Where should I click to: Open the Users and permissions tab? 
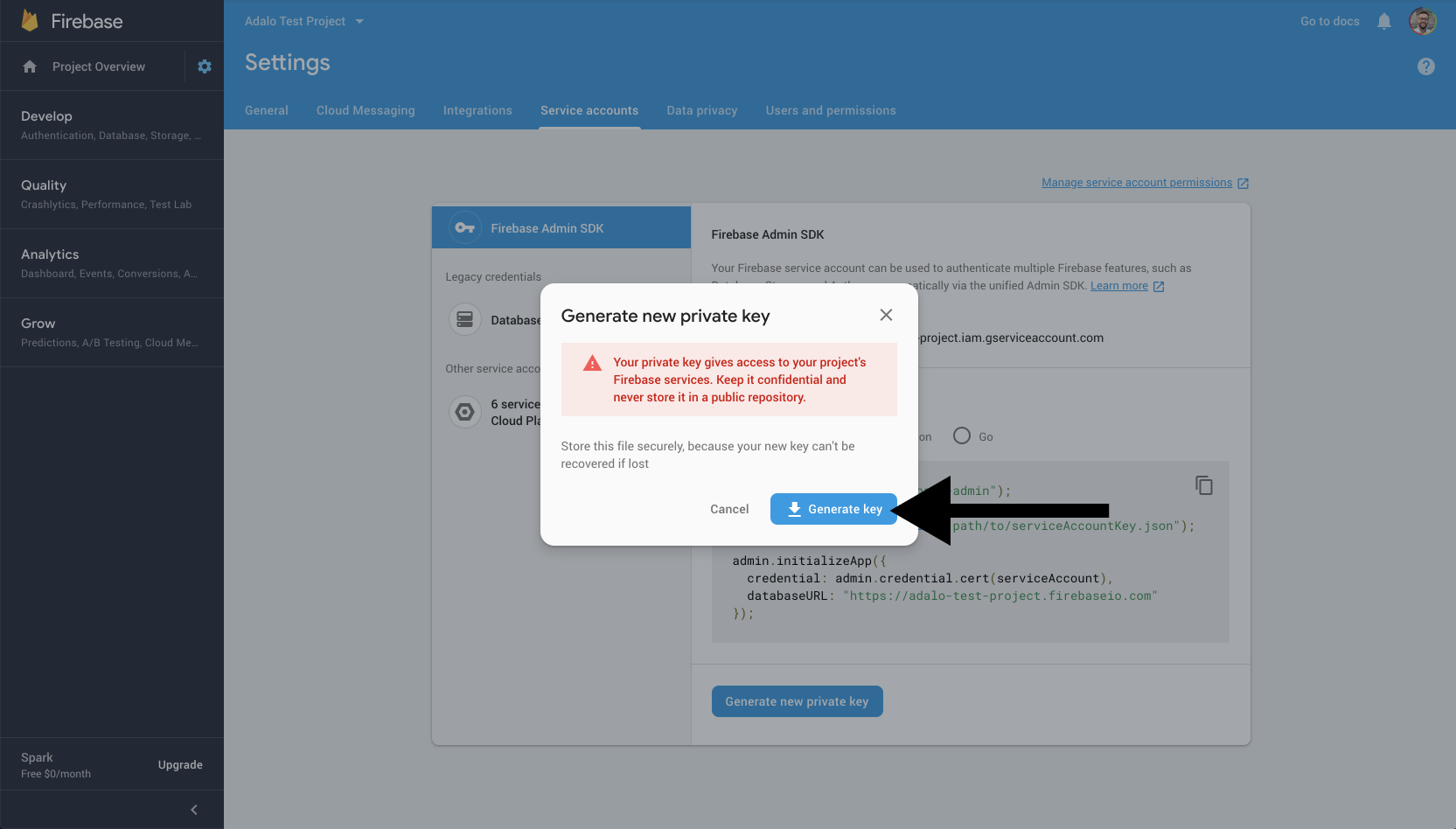pyautogui.click(x=831, y=110)
